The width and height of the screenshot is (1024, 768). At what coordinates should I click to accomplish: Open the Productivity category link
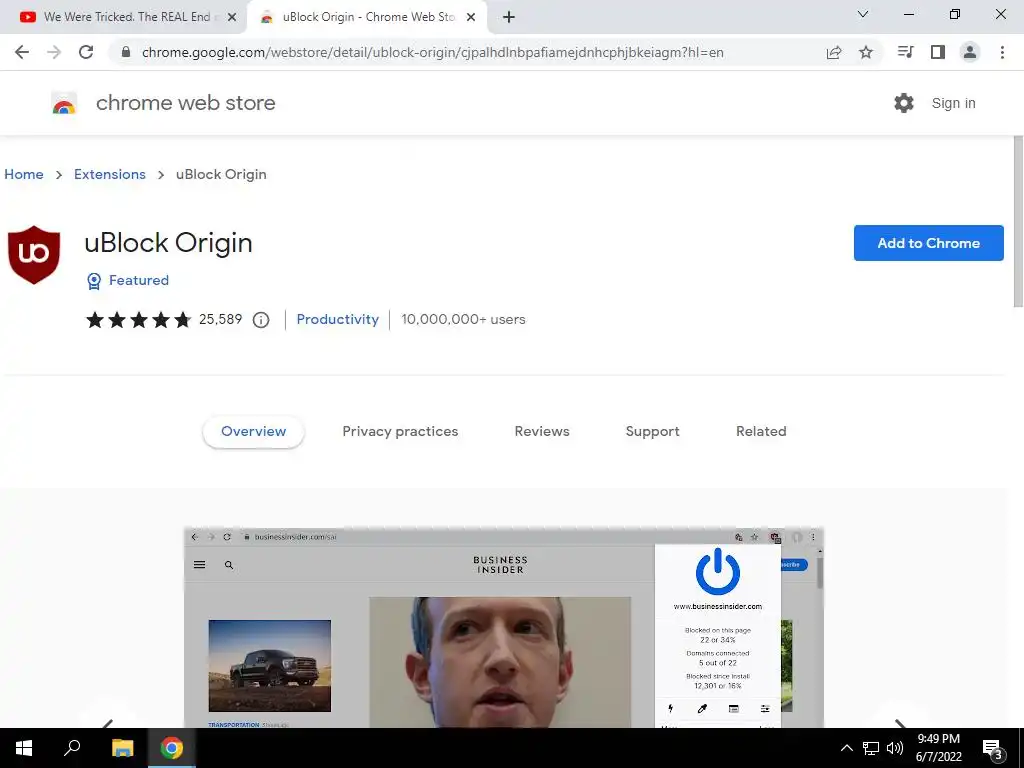point(338,319)
